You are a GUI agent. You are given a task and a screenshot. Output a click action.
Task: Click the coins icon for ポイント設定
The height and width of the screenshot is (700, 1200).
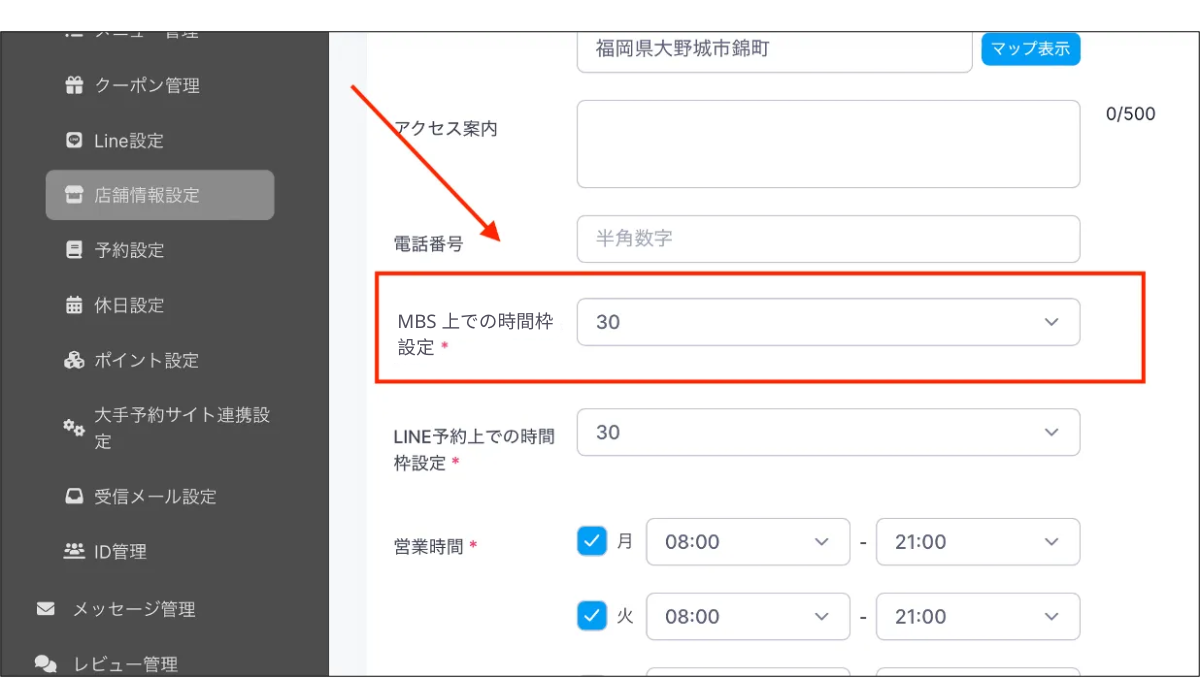(x=74, y=360)
